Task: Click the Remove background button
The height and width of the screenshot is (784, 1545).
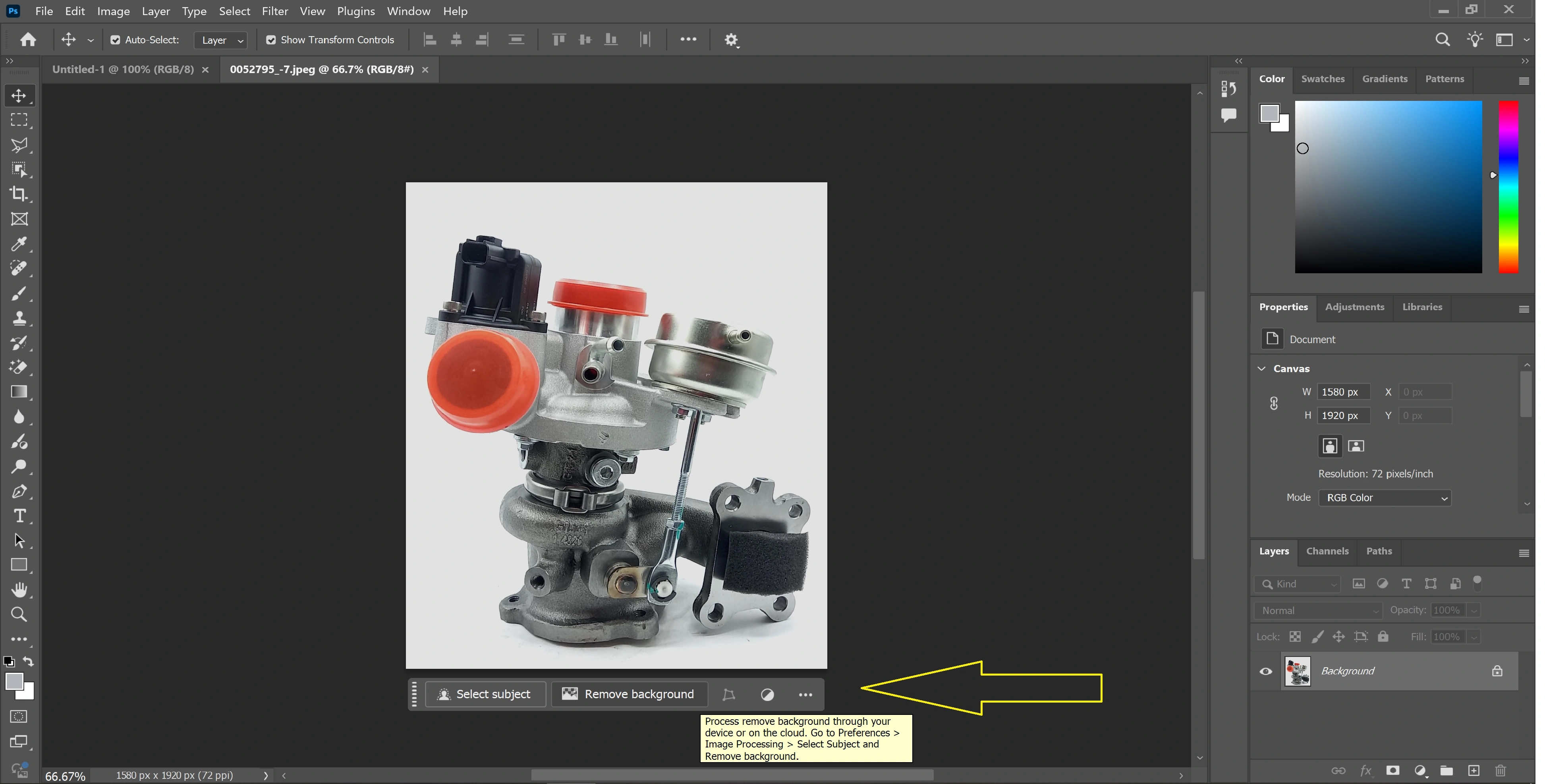Action: click(x=630, y=694)
